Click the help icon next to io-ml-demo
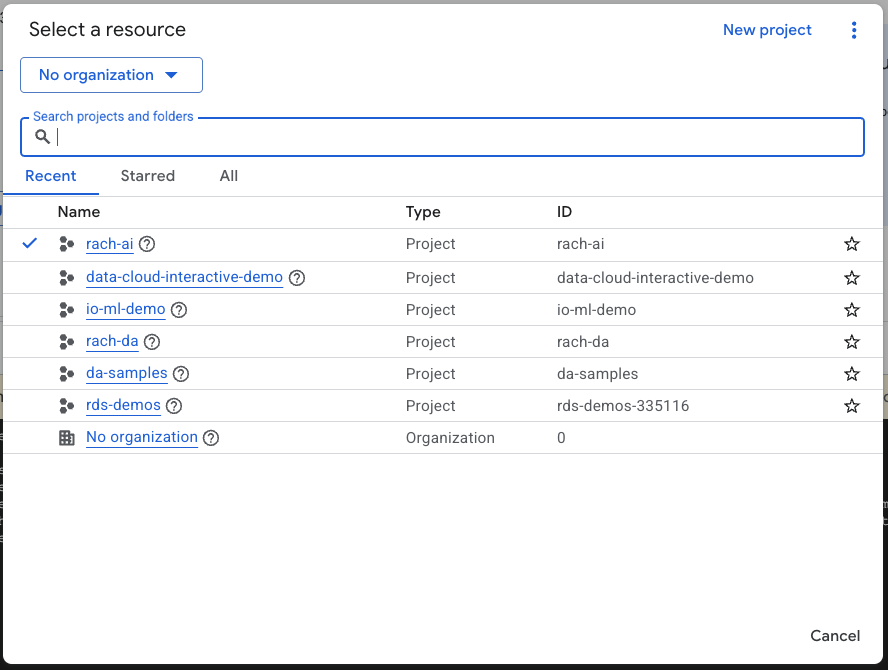 click(x=178, y=310)
